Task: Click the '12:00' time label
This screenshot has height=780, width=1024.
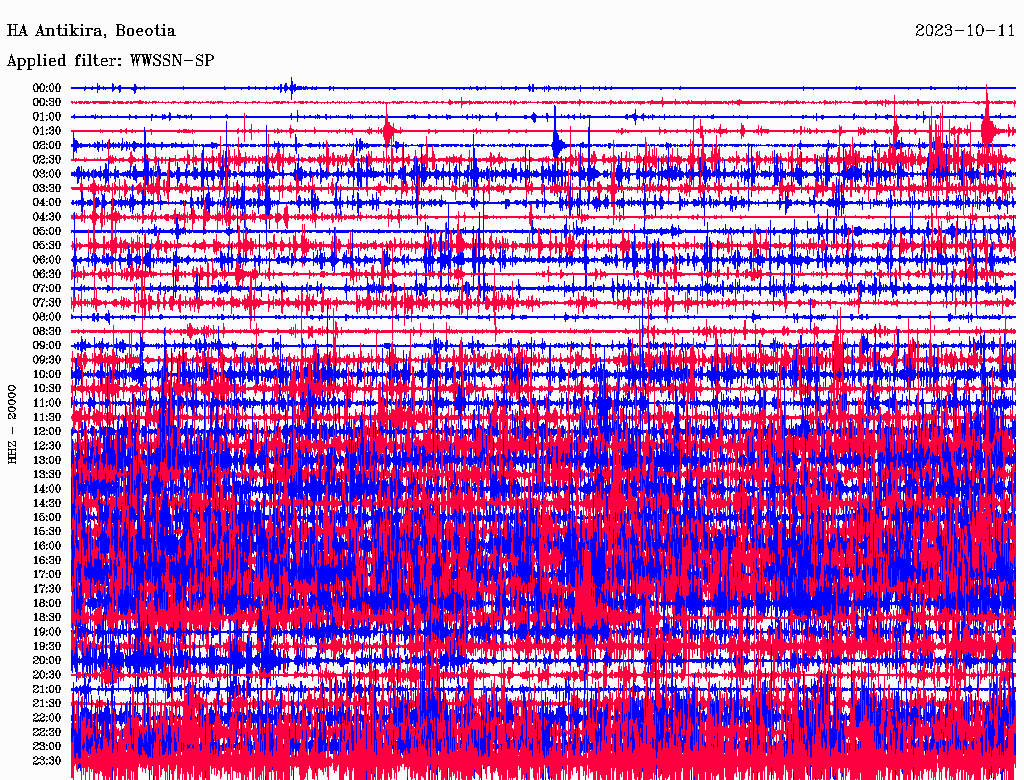Action: [47, 431]
